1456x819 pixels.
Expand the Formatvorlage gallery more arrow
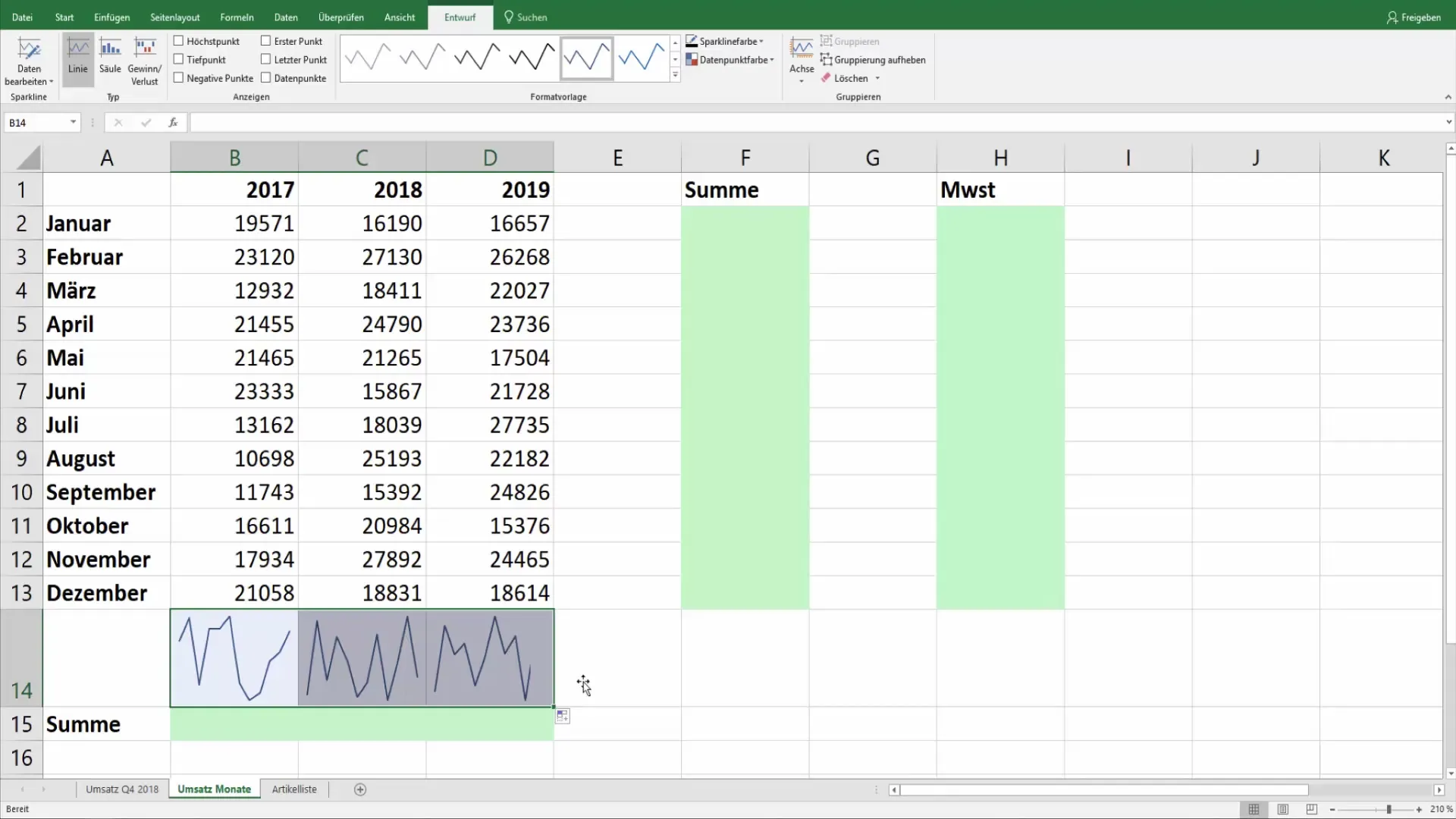(675, 75)
